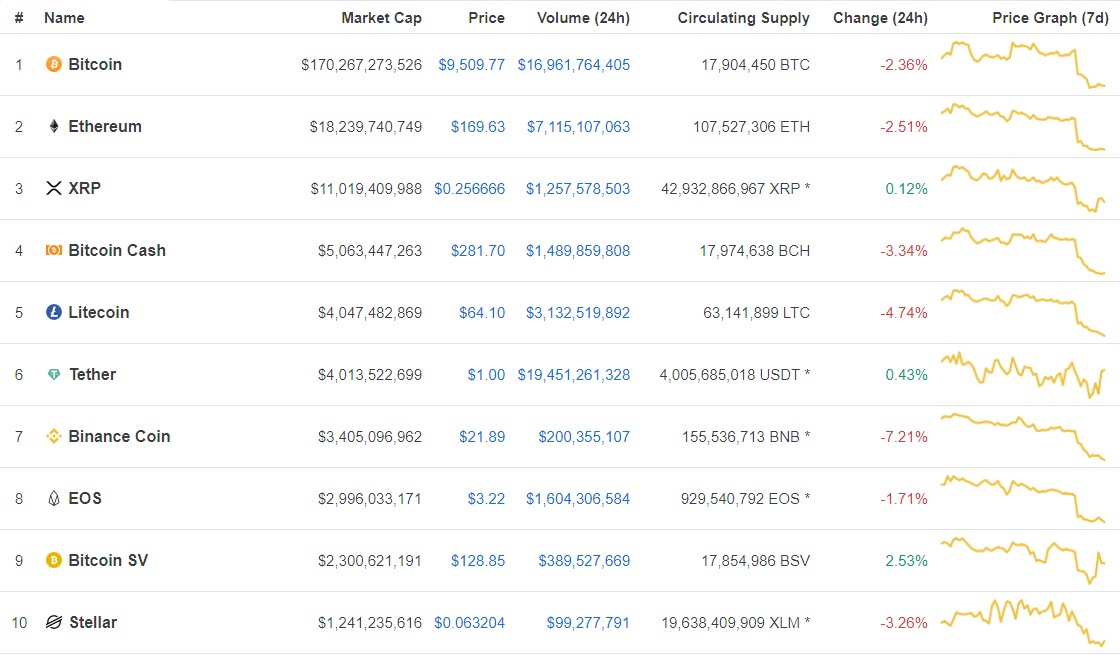Open the EOS name link
Screen dimensions: 1120x655
(x=85, y=499)
